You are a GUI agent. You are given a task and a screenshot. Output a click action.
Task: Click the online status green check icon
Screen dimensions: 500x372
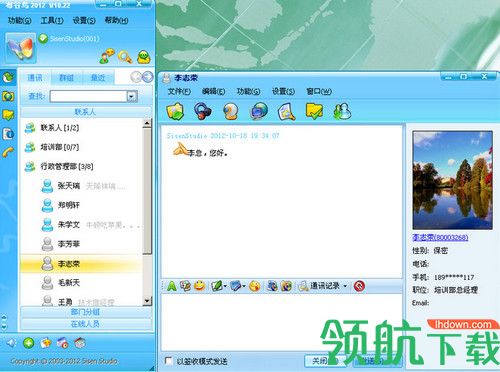pyautogui.click(x=43, y=39)
